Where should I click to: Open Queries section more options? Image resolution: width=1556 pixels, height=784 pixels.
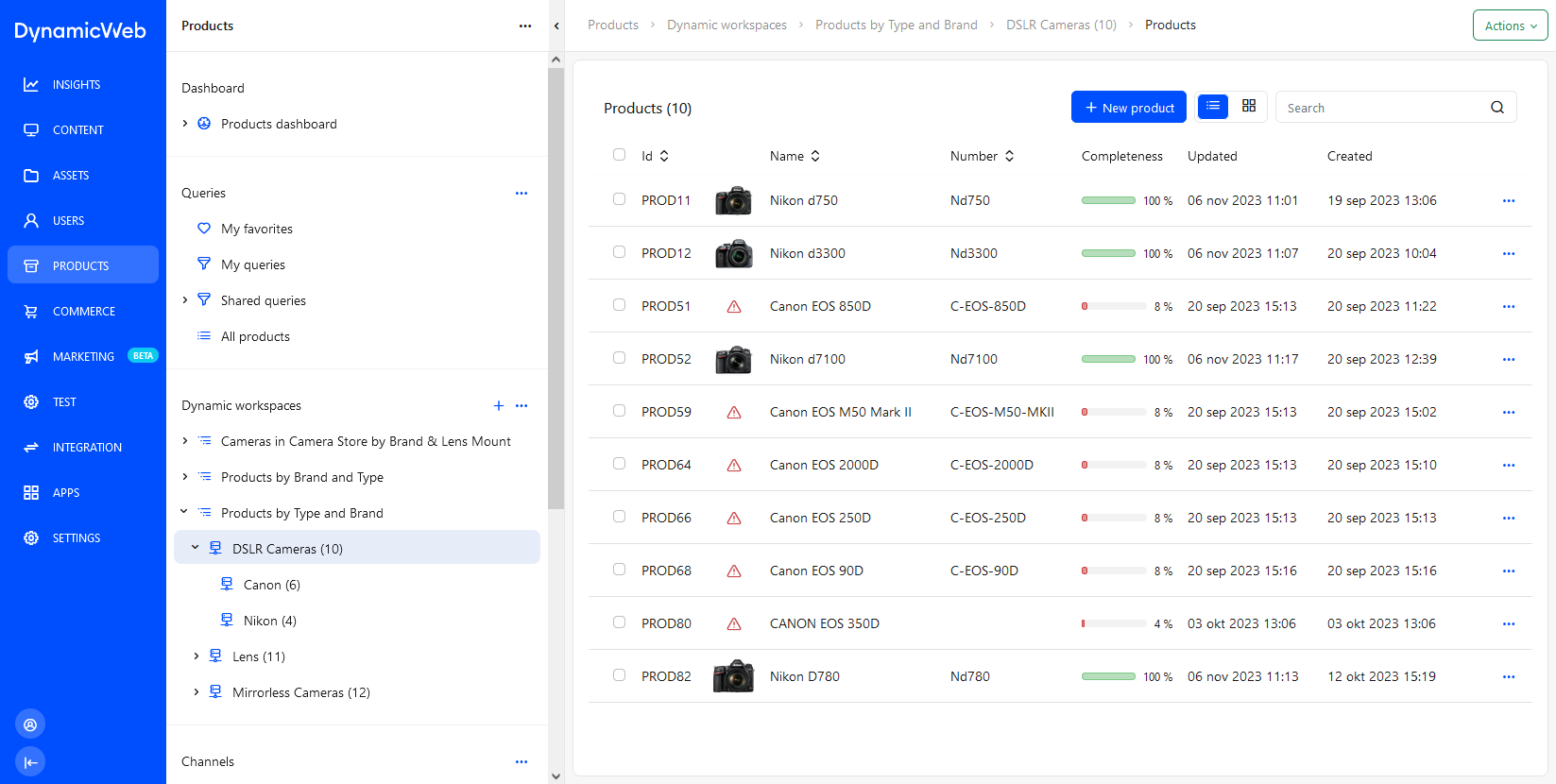click(522, 194)
